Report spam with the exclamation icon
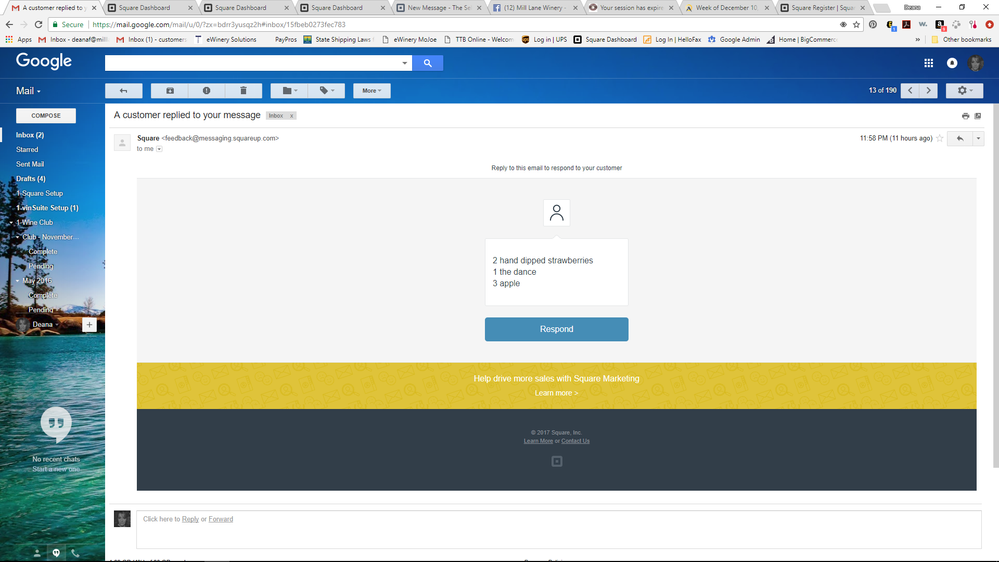 coord(206,91)
